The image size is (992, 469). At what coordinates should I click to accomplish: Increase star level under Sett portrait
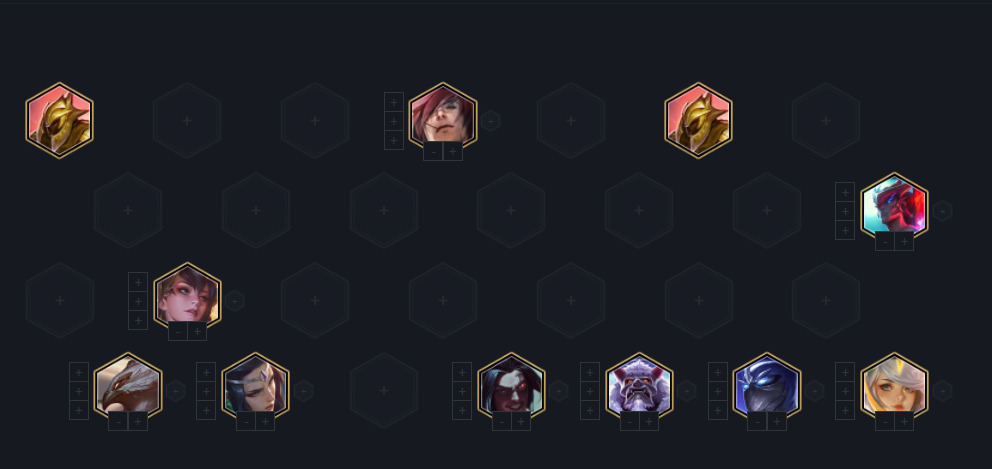pyautogui.click(x=452, y=152)
